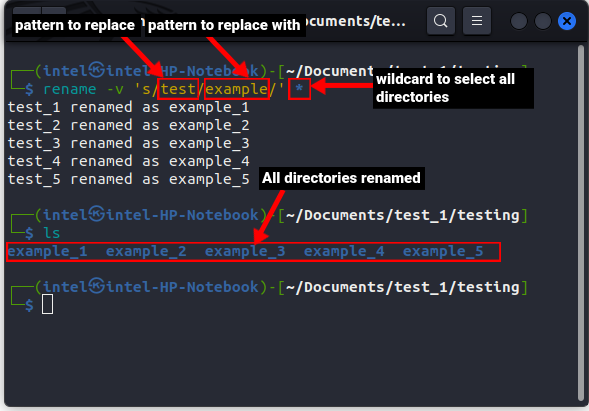Click the 'test_2 renamed as example_2' output line

[x=128, y=125]
